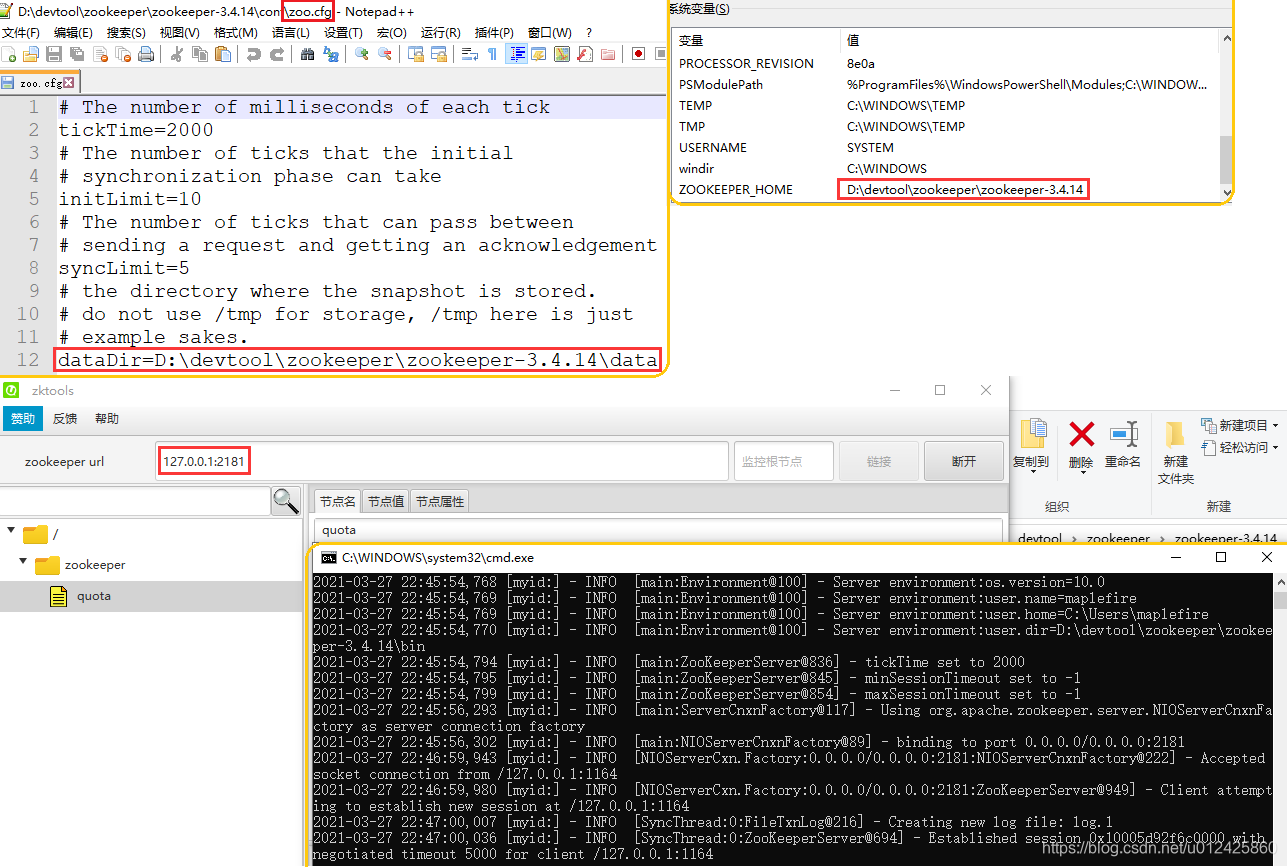Click the Save All icon in Notepad++
The width and height of the screenshot is (1287, 867).
tap(77, 54)
